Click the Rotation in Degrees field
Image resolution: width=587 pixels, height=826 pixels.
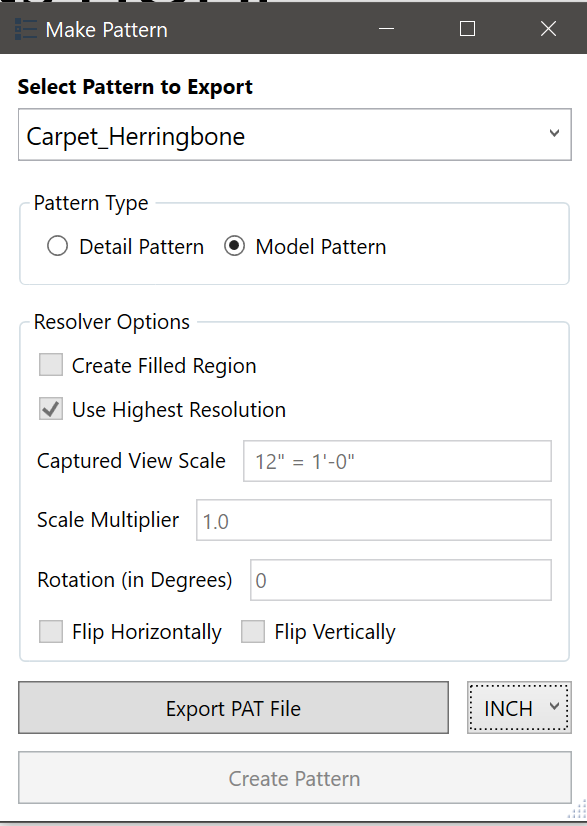coord(400,580)
